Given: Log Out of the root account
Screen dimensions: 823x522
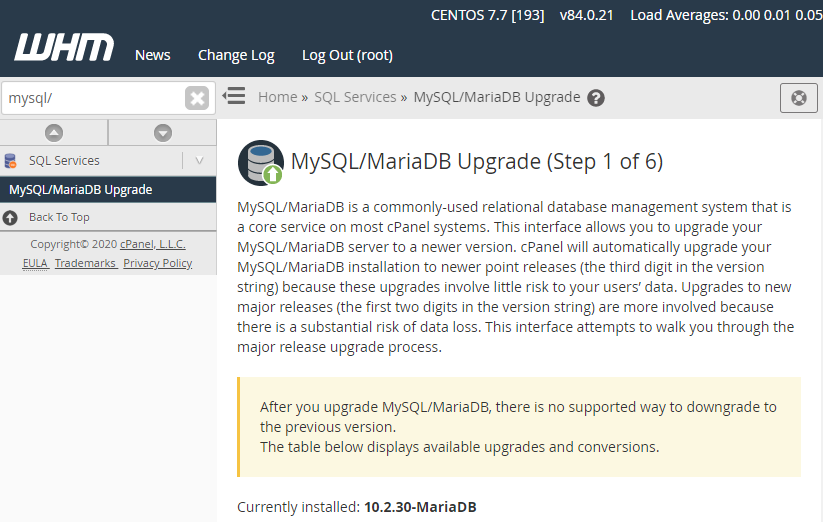Looking at the screenshot, I should coord(347,55).
